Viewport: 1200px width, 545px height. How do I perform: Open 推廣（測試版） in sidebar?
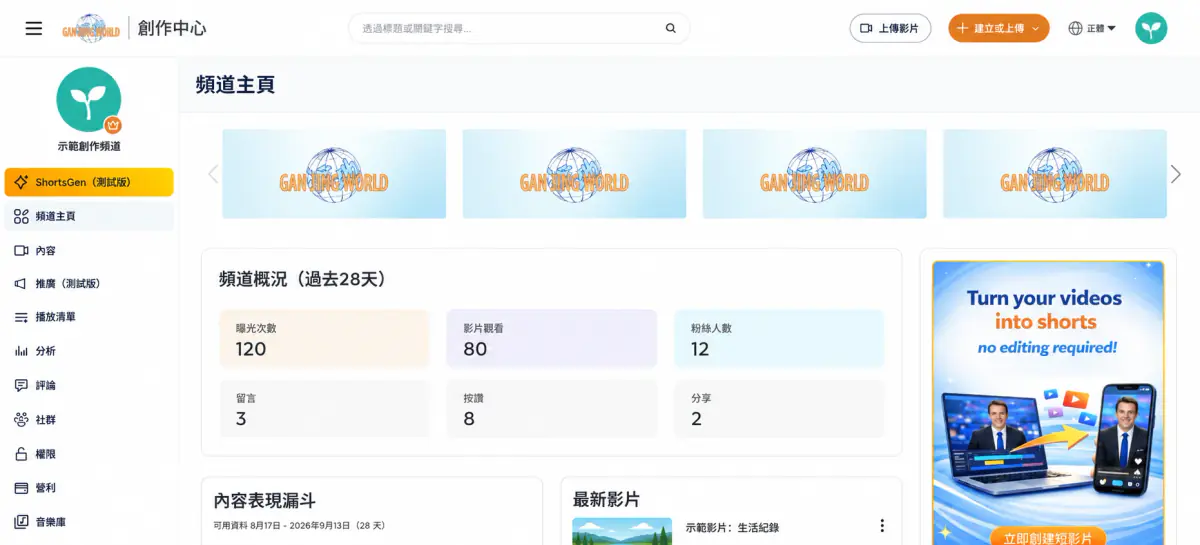[89, 284]
